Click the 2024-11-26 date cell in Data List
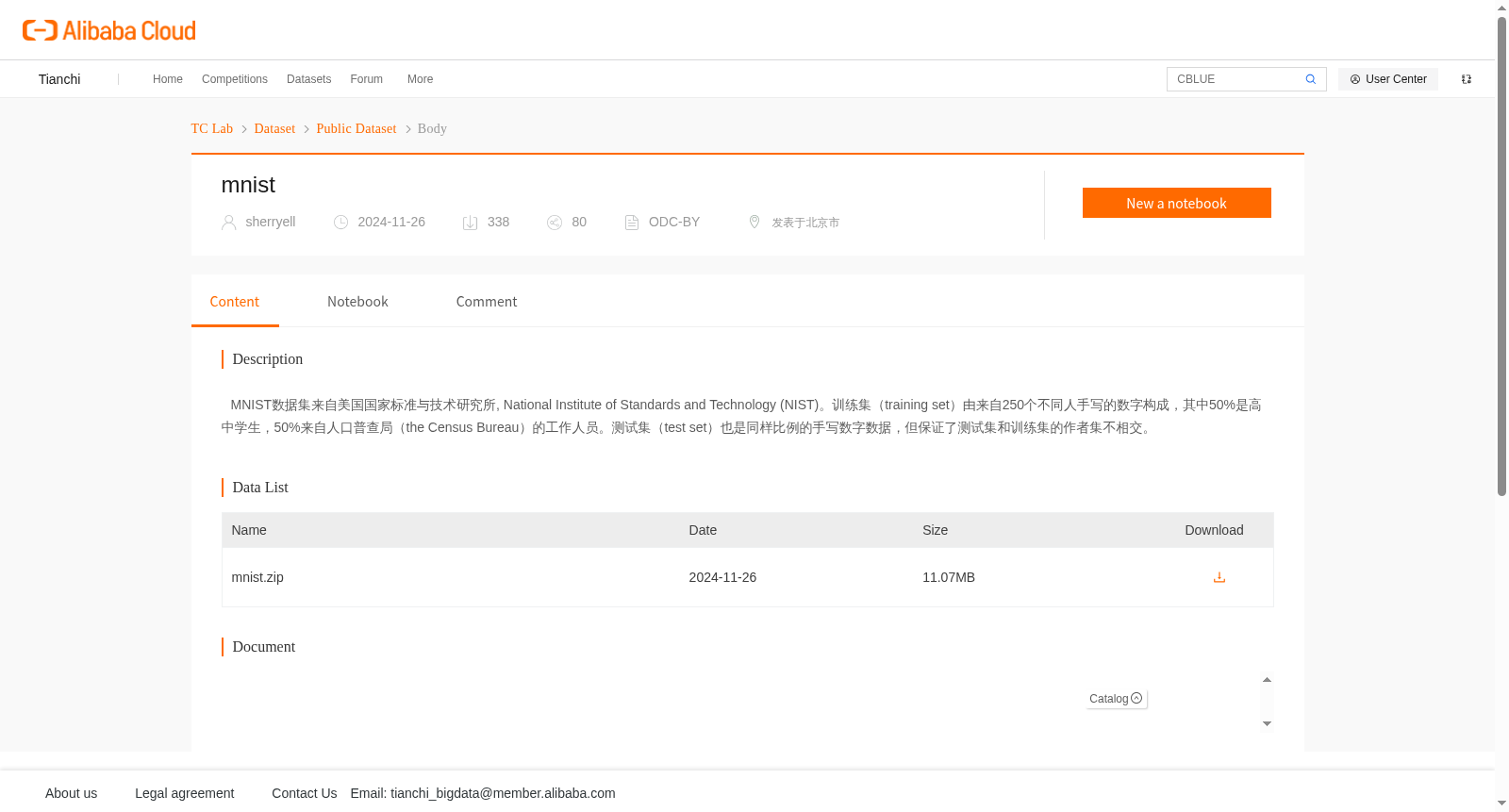The width and height of the screenshot is (1509, 812). (x=722, y=577)
